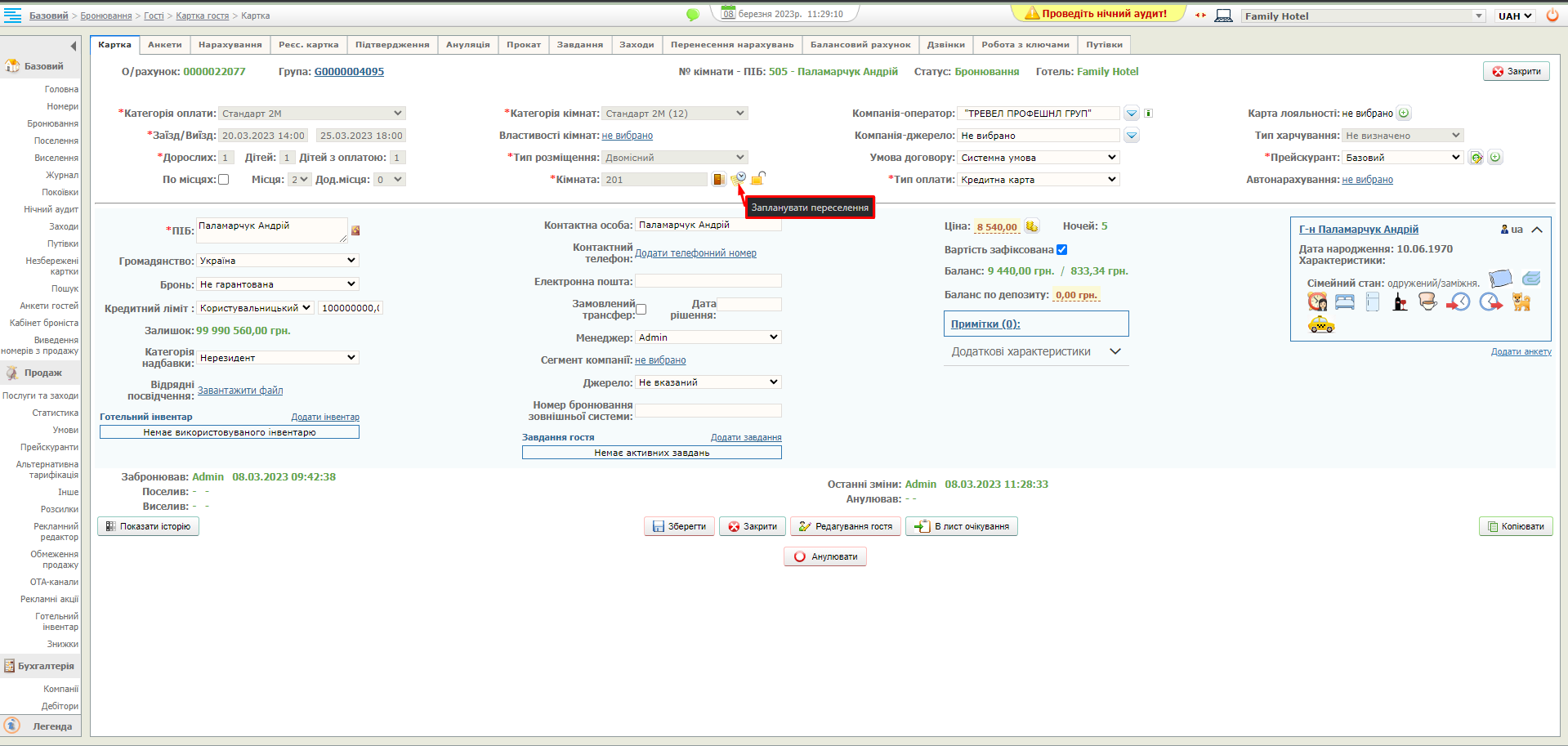This screenshot has height=746, width=1568.
Task: Enable the 'Замовлений трансфер' checkbox
Action: pos(641,310)
